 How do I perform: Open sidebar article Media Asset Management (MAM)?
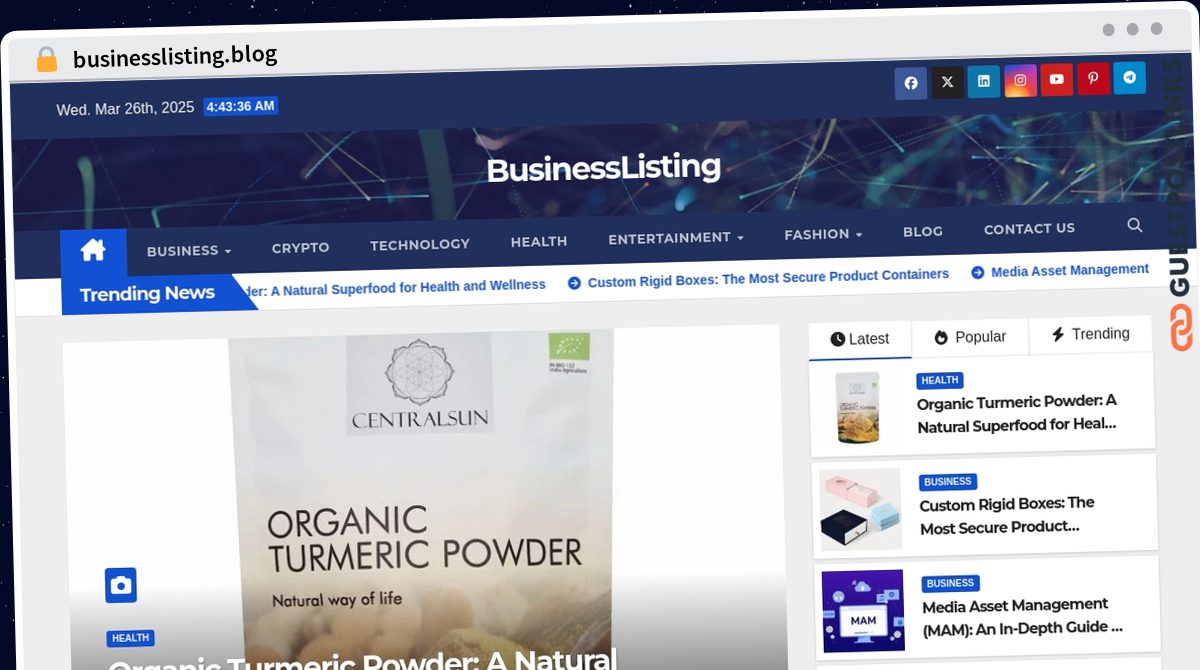point(1022,617)
